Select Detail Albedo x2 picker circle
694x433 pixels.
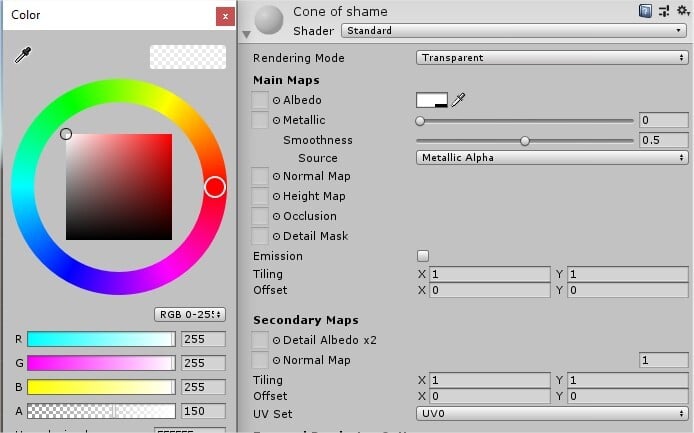[276, 340]
